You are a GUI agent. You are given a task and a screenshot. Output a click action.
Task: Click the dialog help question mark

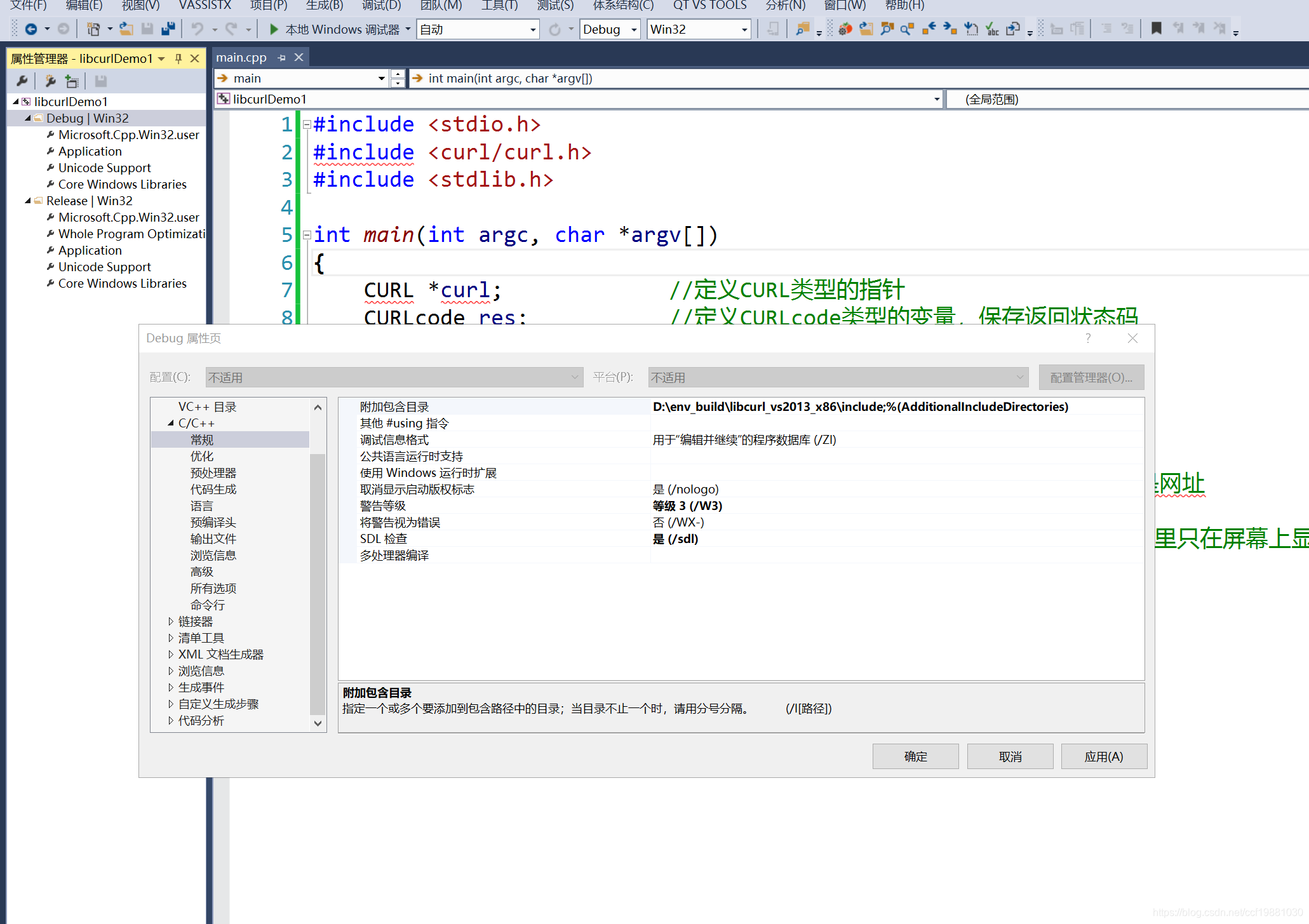click(1088, 338)
